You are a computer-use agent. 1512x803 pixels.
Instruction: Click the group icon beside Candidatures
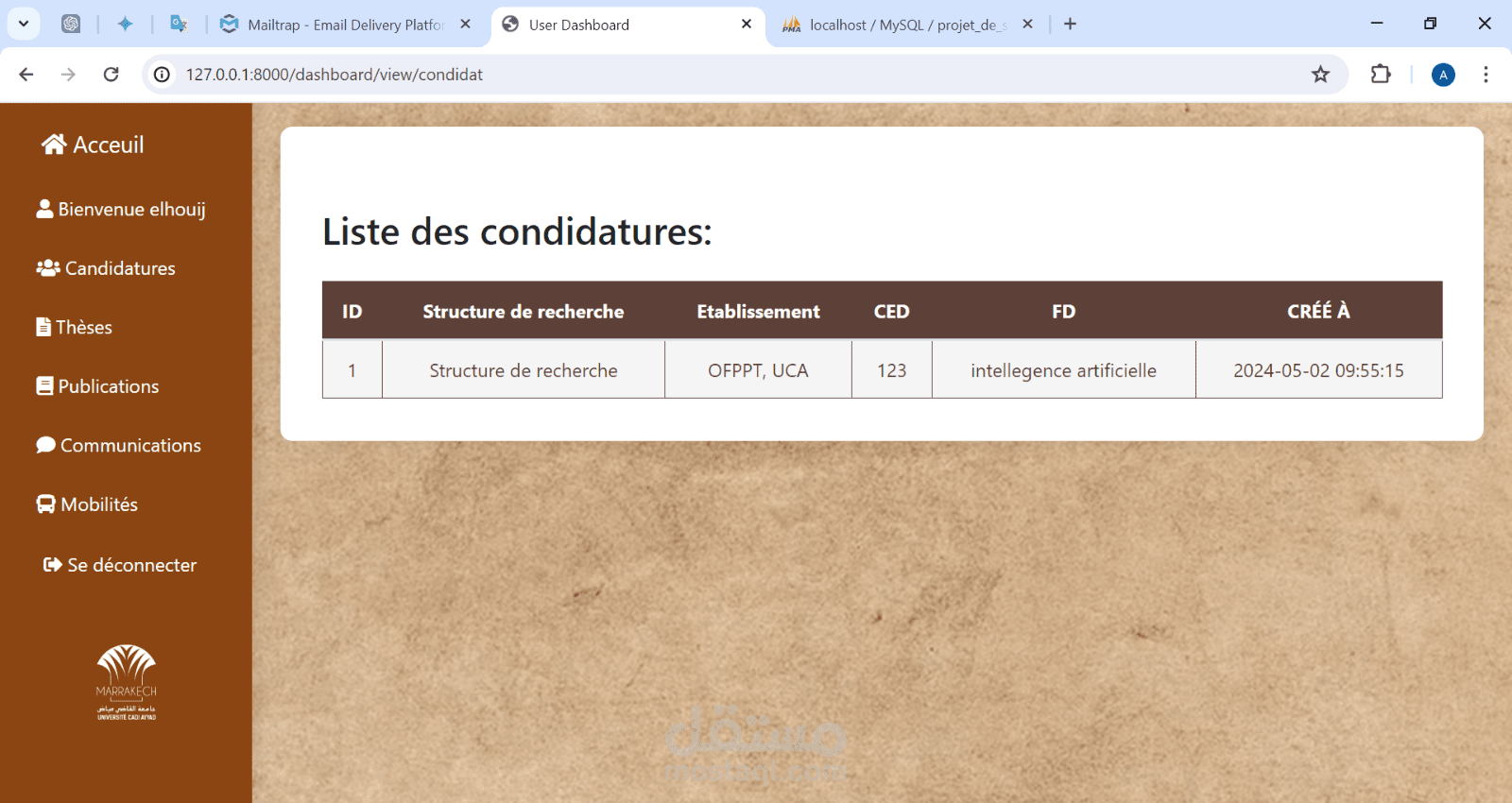48,268
